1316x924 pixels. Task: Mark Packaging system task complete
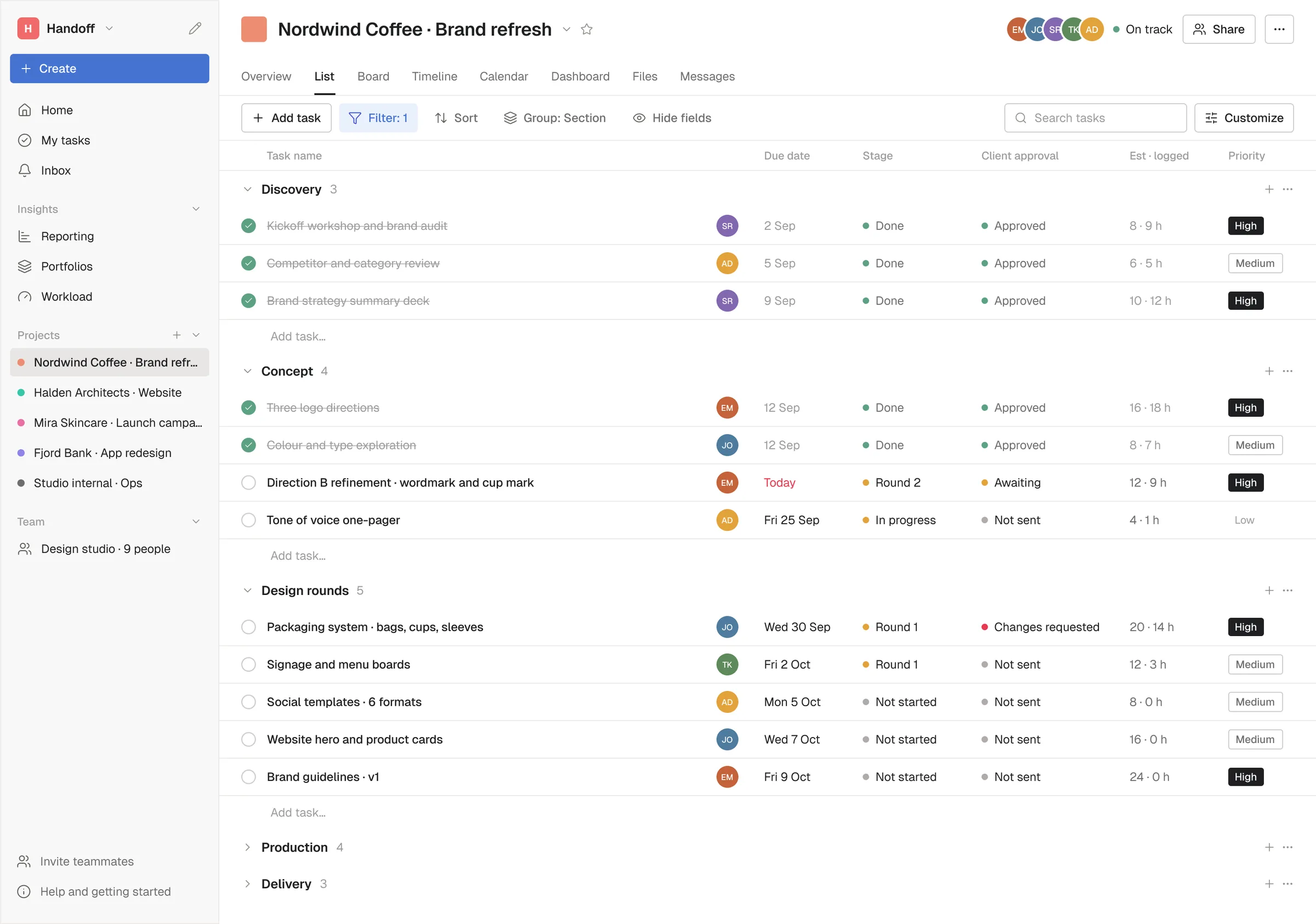coord(248,627)
